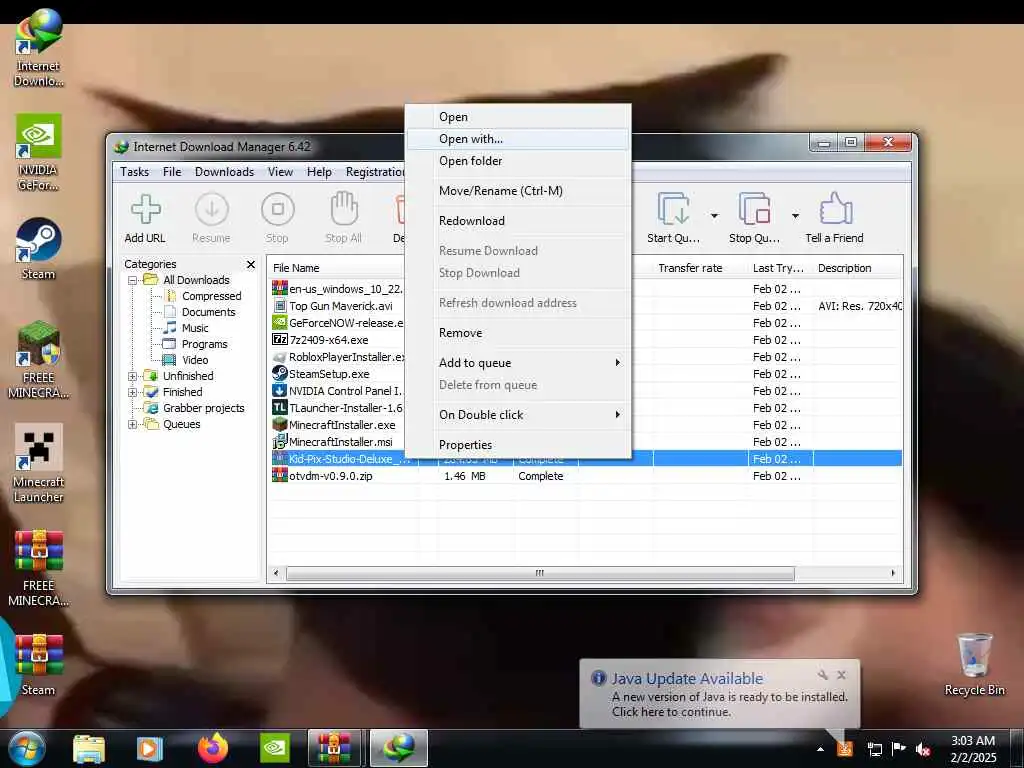Expand the Queues category node

133,424
